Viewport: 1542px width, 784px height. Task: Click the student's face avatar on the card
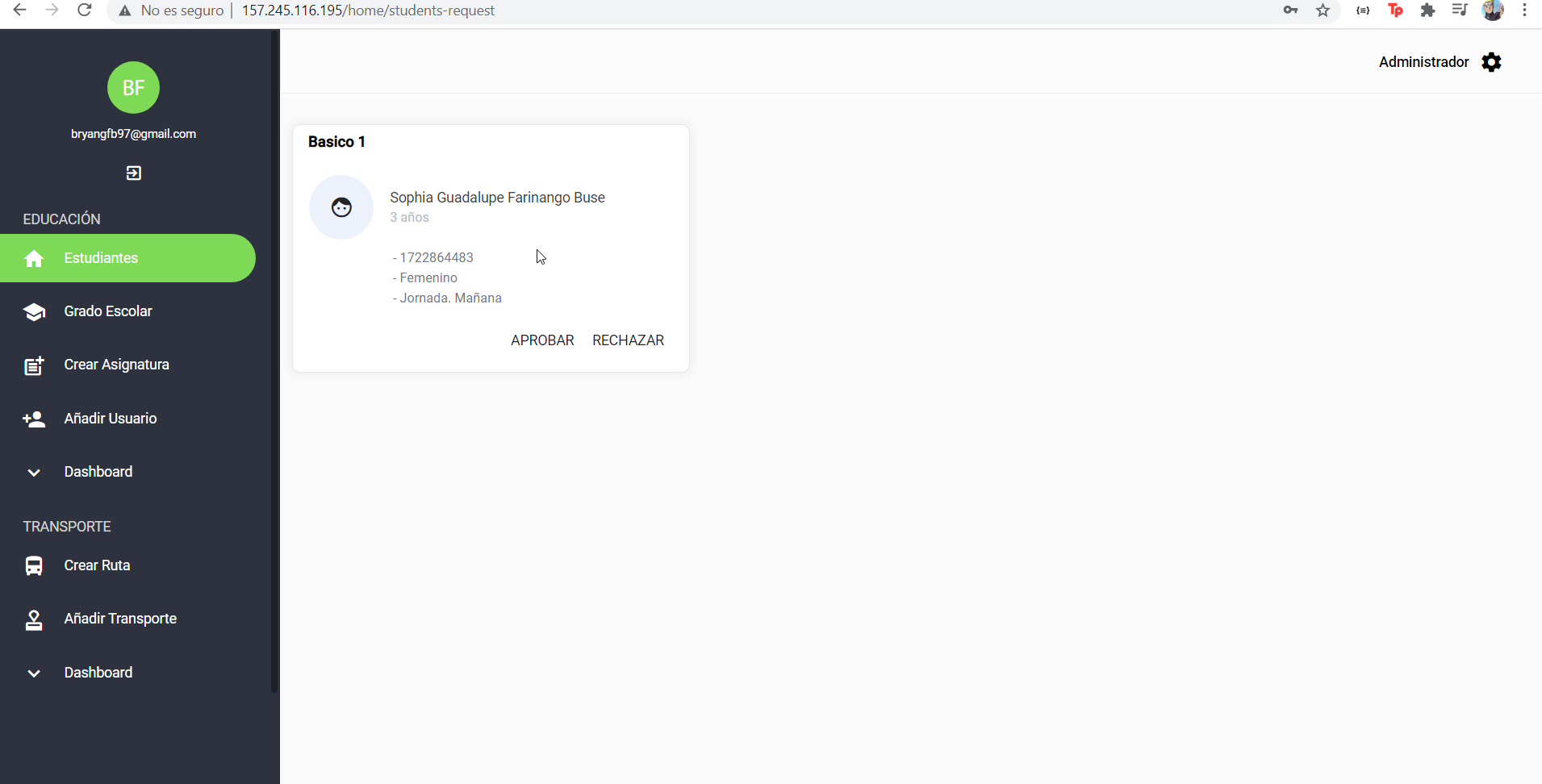341,207
